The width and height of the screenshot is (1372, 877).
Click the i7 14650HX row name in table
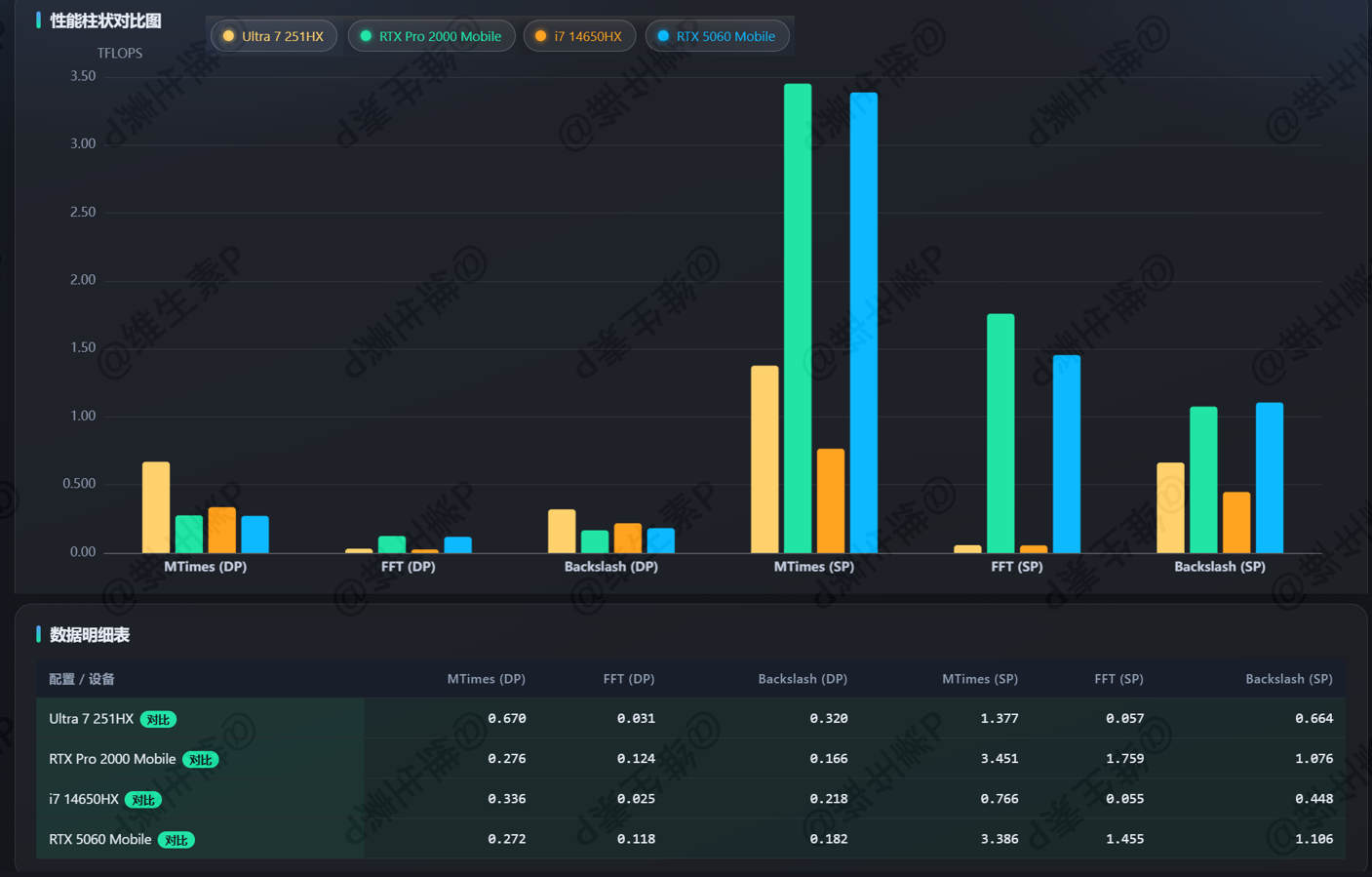click(x=84, y=799)
